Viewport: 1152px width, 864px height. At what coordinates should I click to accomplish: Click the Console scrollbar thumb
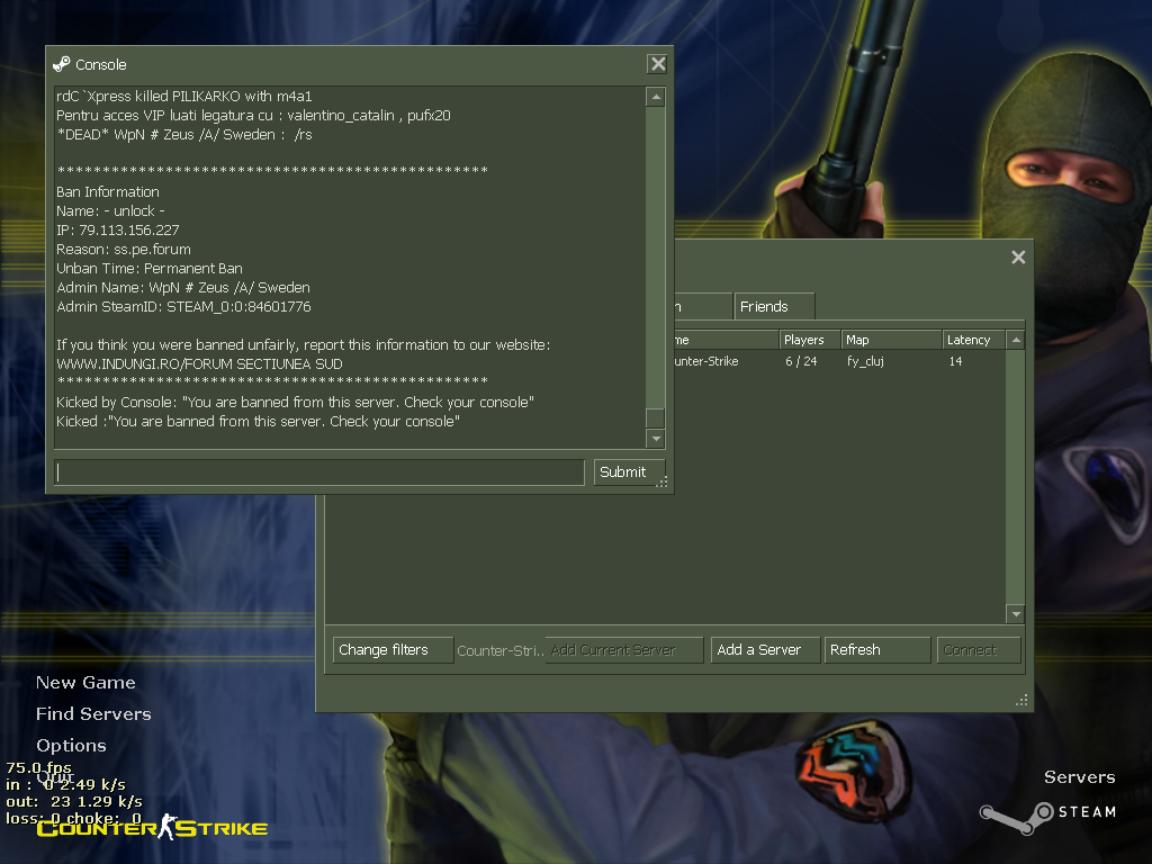(x=655, y=418)
